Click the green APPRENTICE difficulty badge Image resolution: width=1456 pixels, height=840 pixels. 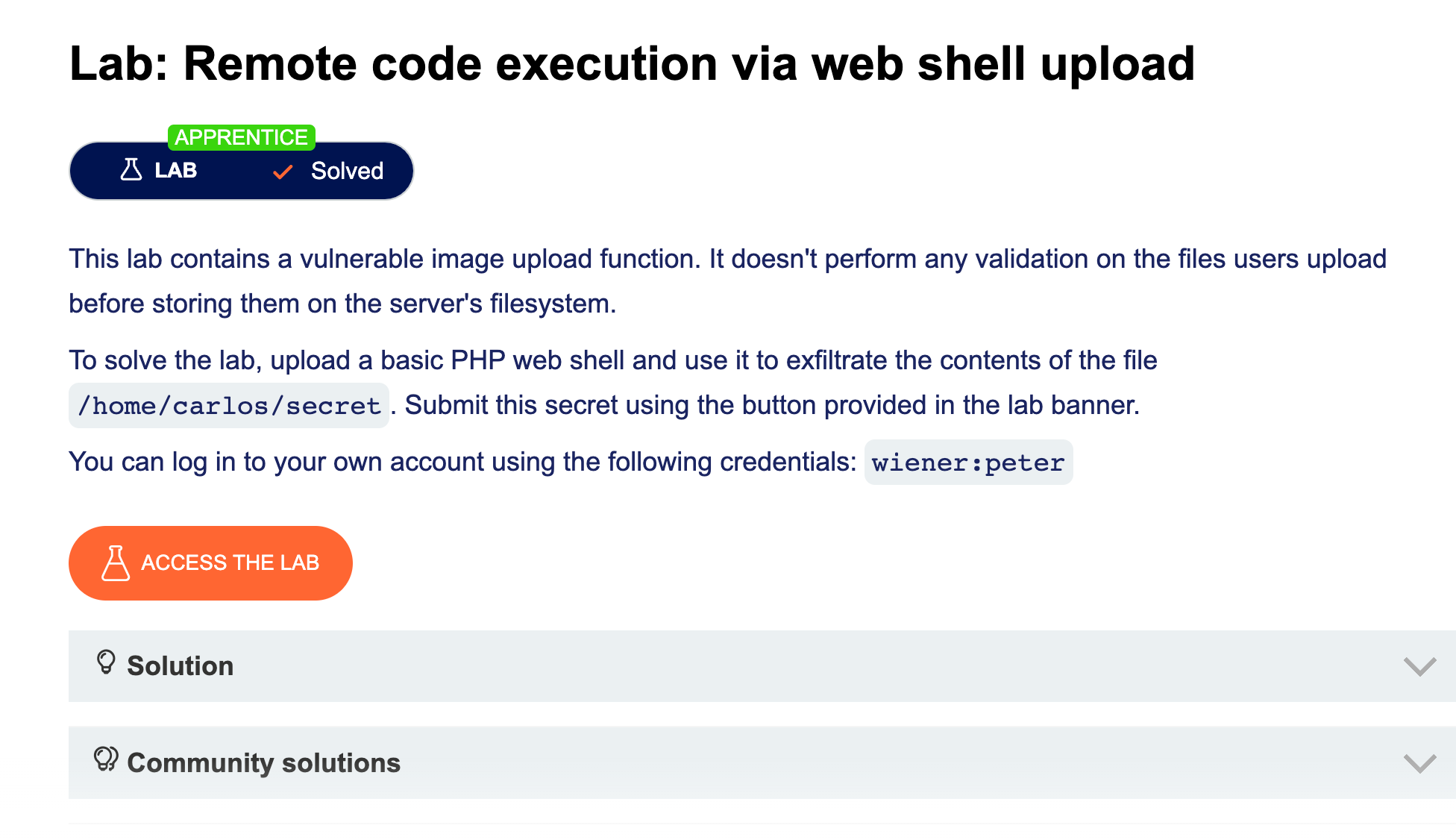[x=241, y=137]
